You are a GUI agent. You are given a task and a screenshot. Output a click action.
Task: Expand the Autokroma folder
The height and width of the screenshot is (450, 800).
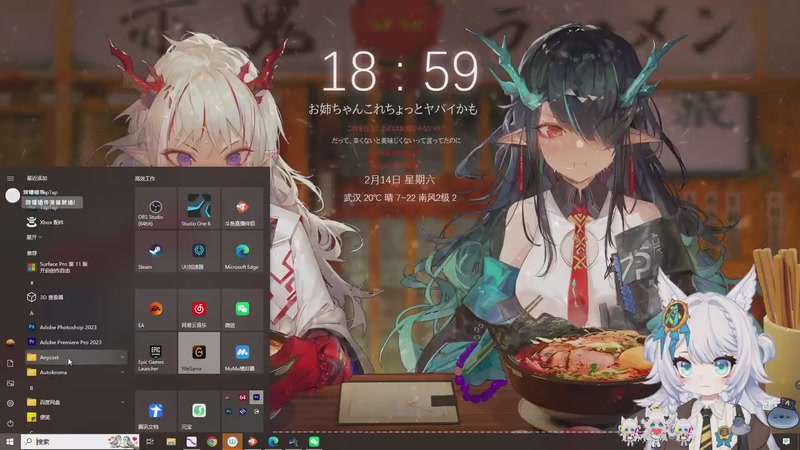pyautogui.click(x=76, y=372)
